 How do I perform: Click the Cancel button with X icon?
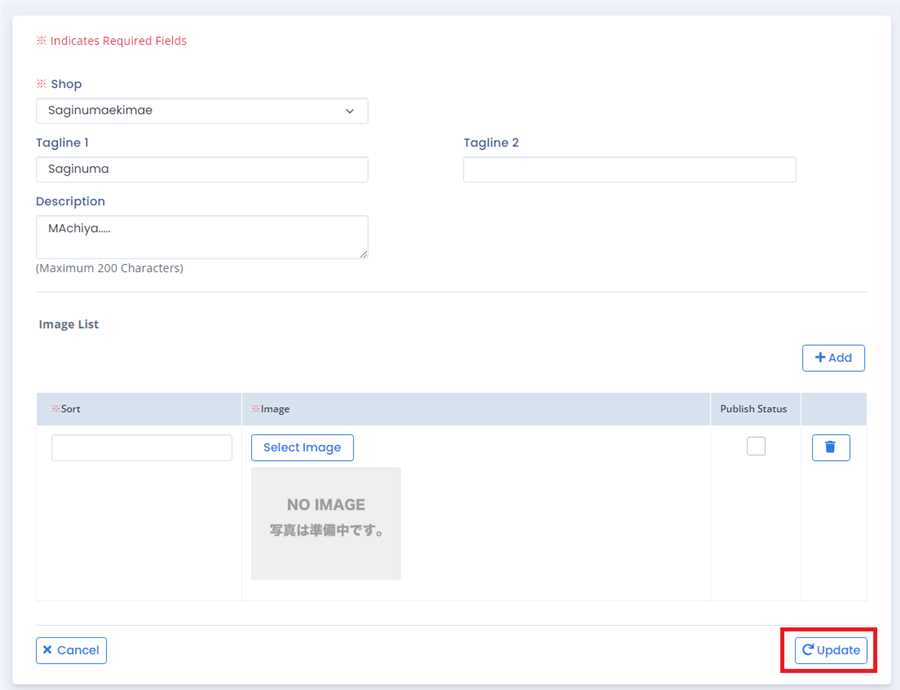coord(71,650)
